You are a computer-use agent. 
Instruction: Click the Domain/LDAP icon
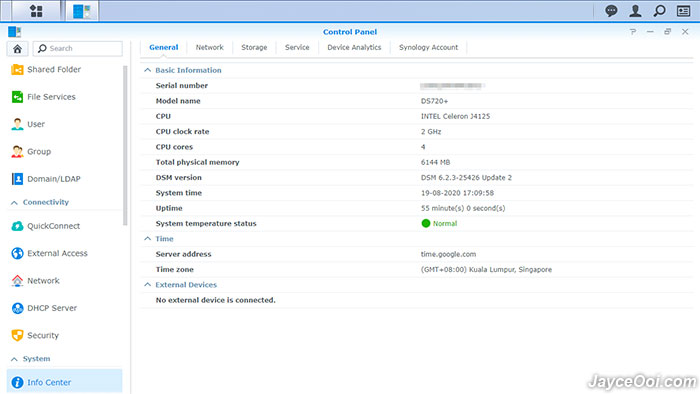pos(17,179)
